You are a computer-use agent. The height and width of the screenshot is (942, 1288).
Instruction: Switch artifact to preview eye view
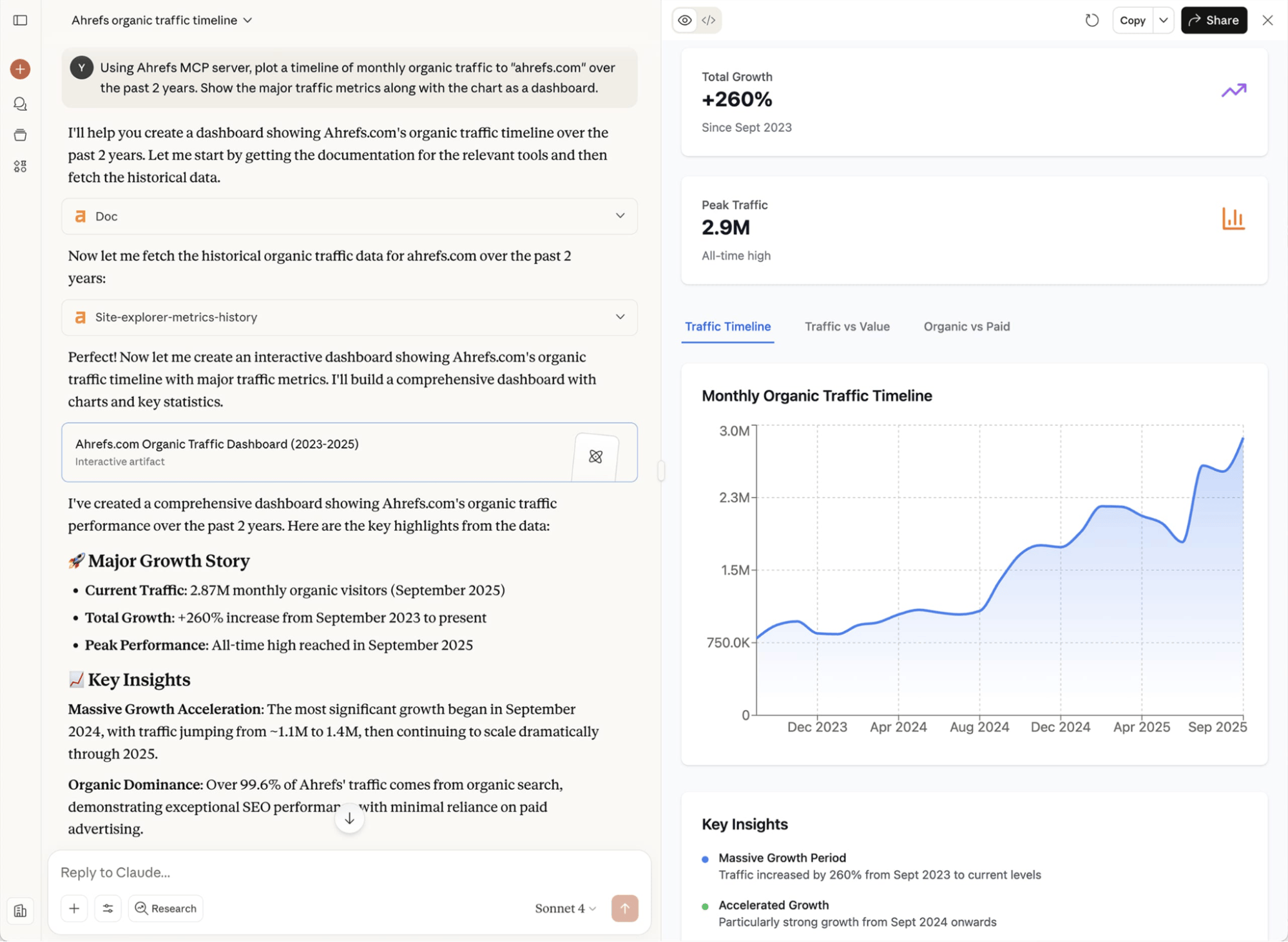pyautogui.click(x=685, y=20)
